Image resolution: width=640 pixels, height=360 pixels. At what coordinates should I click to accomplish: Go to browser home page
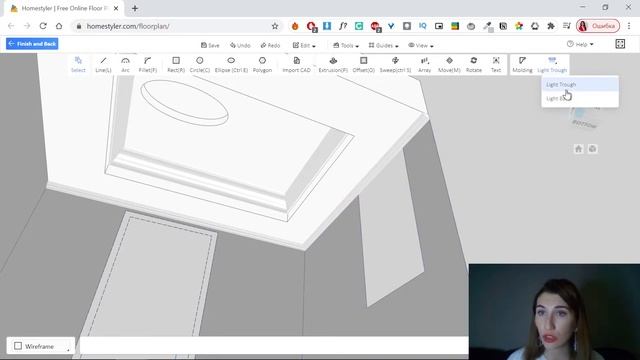(59, 26)
